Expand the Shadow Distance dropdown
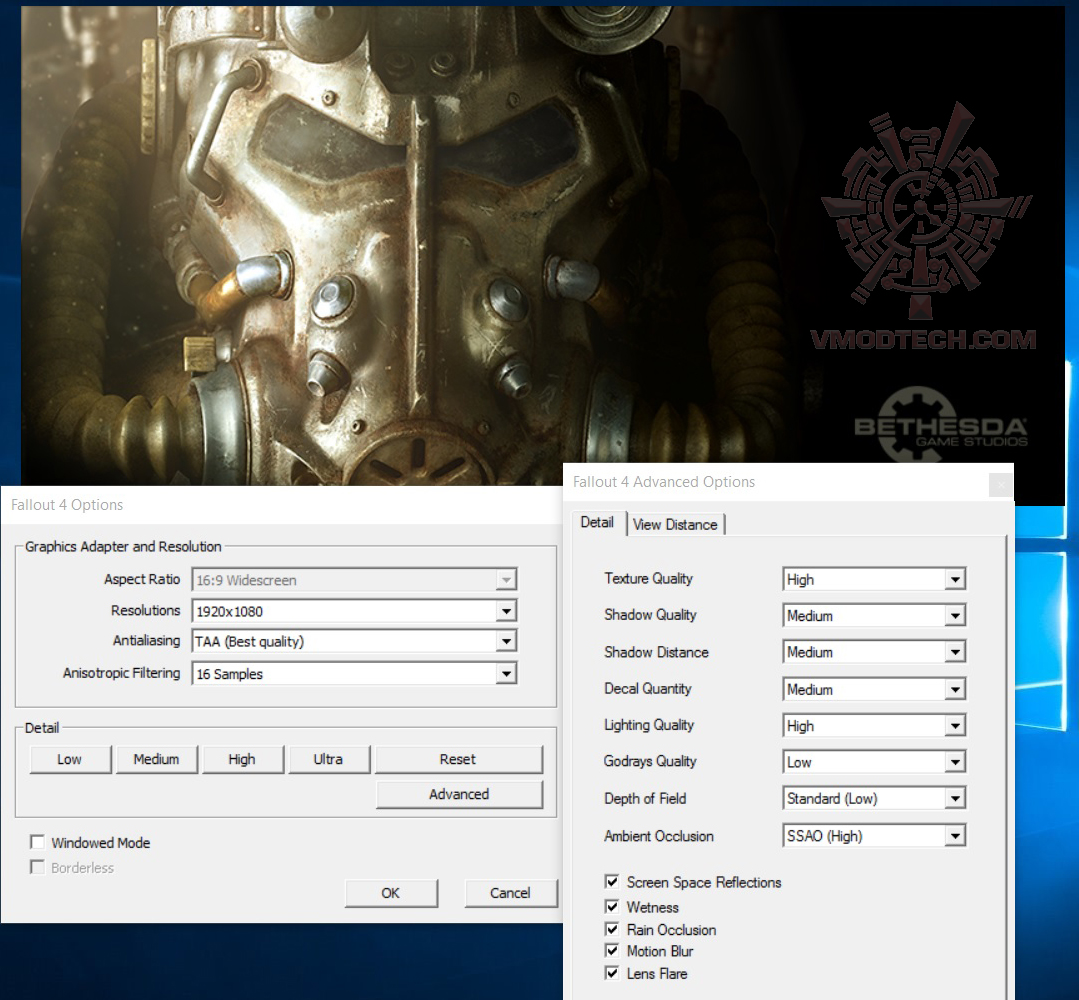The width and height of the screenshot is (1079, 1000). click(x=874, y=652)
